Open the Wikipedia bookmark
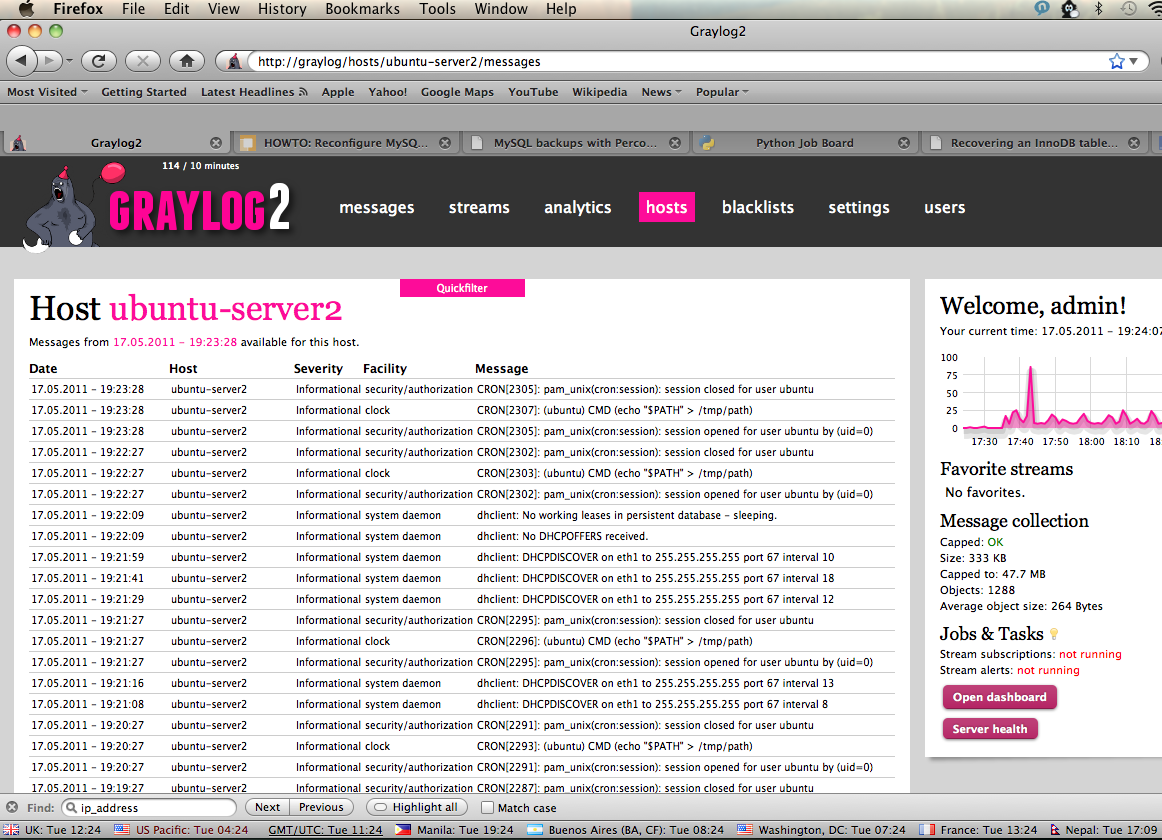The width and height of the screenshot is (1162, 840). point(600,92)
